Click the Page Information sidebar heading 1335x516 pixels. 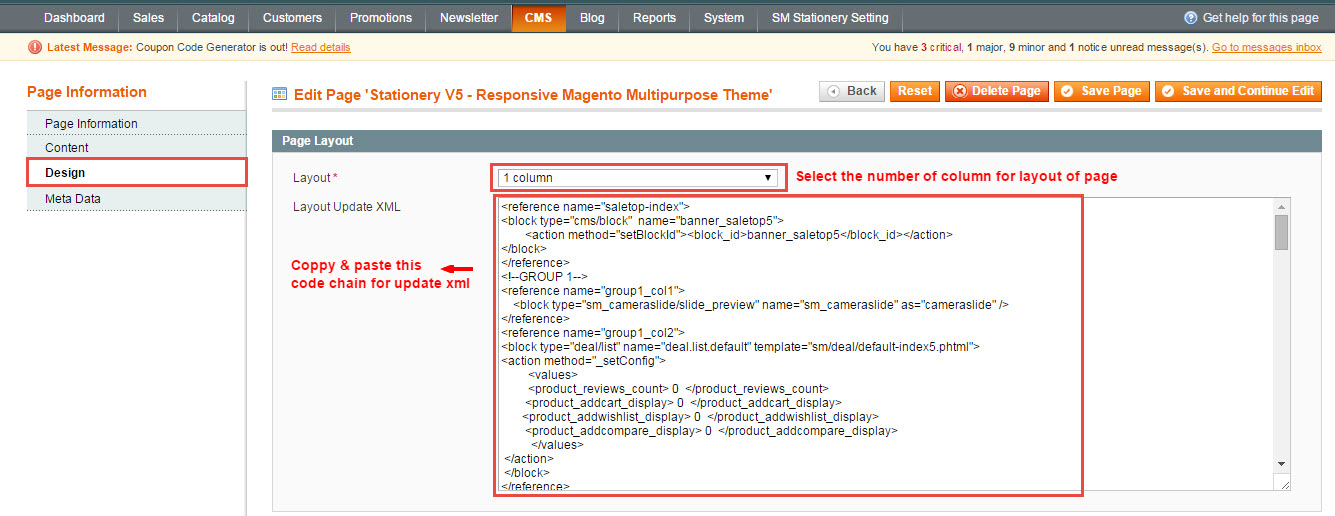[x=87, y=92]
